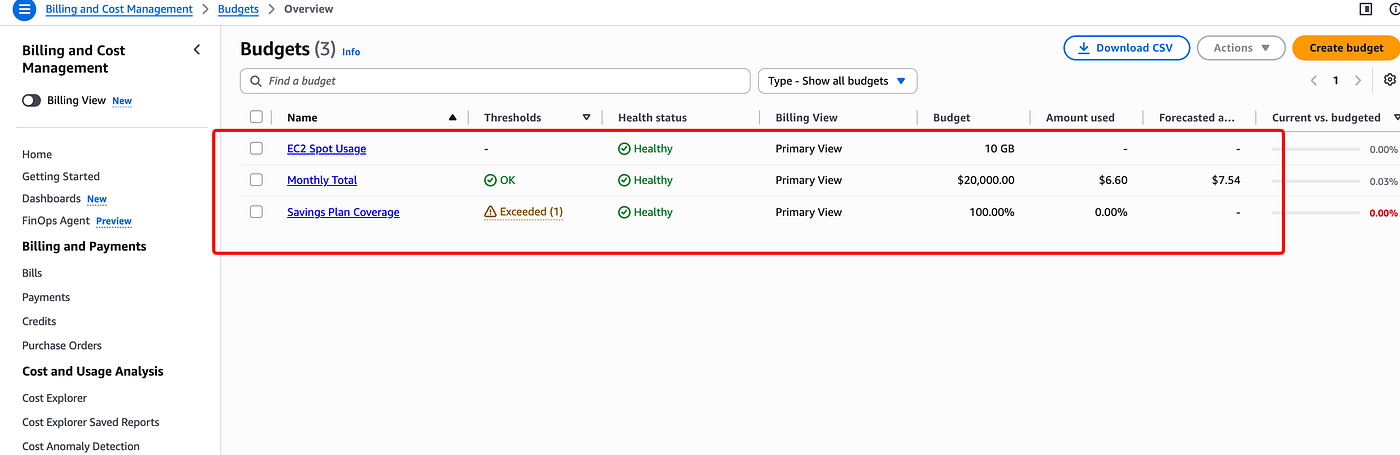Click the split panel icon at top right
The image size is (1400, 455).
click(1366, 9)
